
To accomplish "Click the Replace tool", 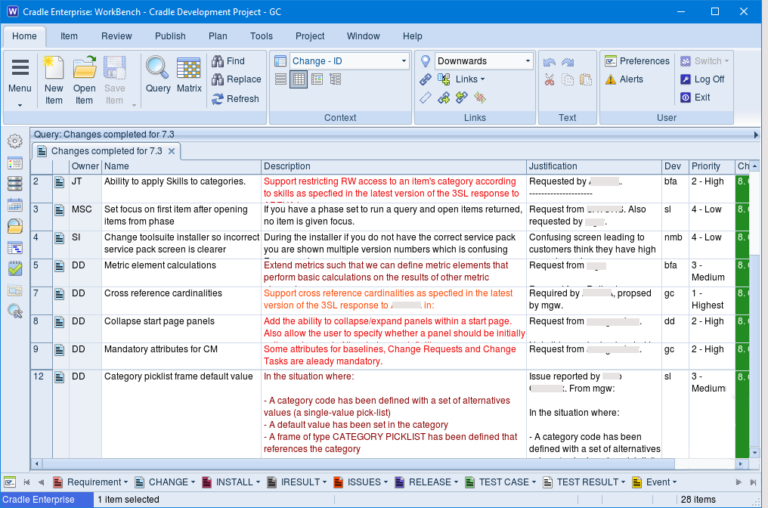I will pos(237,79).
